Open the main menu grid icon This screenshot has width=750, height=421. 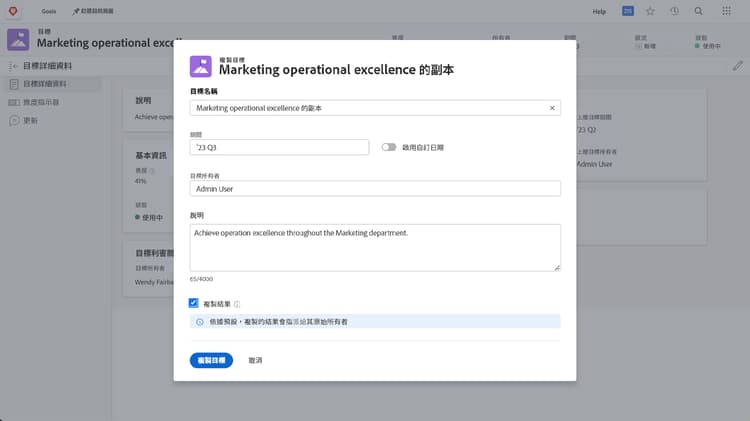coord(726,11)
